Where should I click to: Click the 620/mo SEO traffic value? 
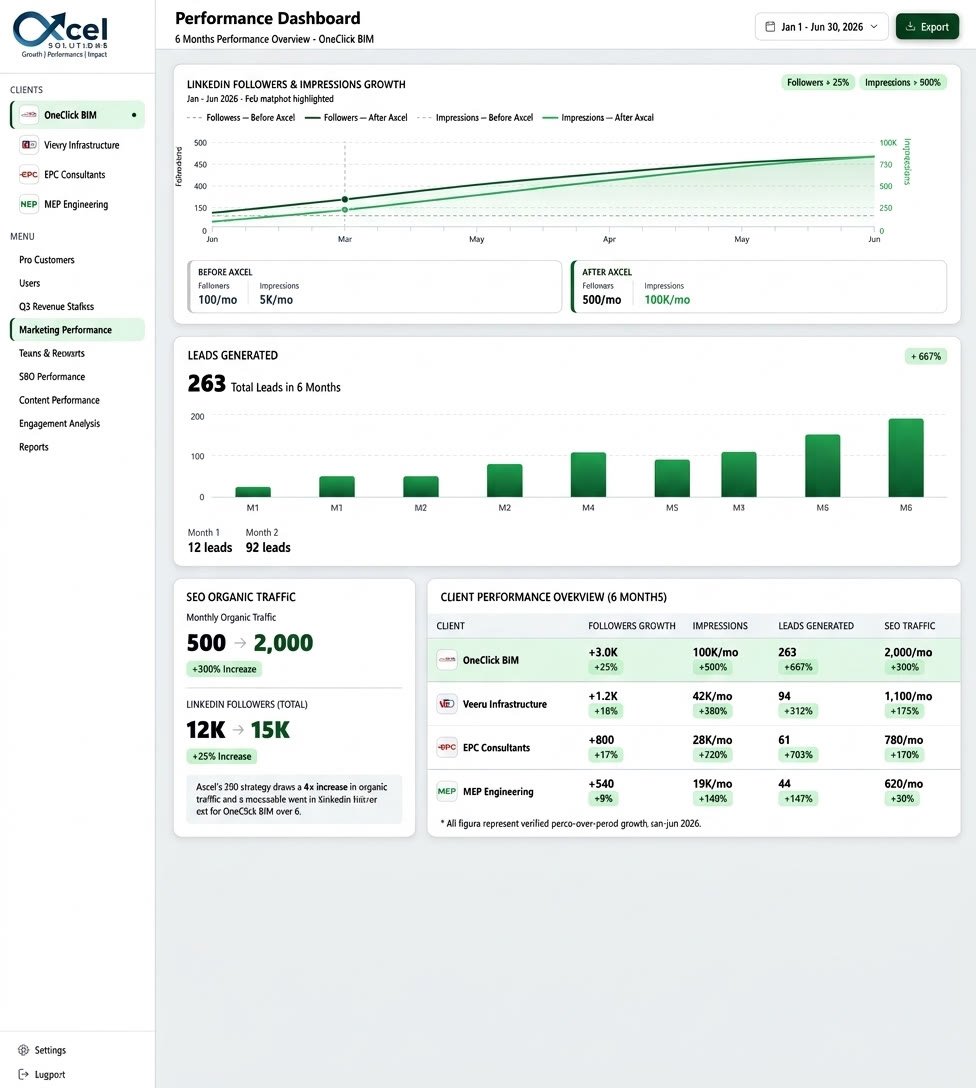[x=903, y=783]
